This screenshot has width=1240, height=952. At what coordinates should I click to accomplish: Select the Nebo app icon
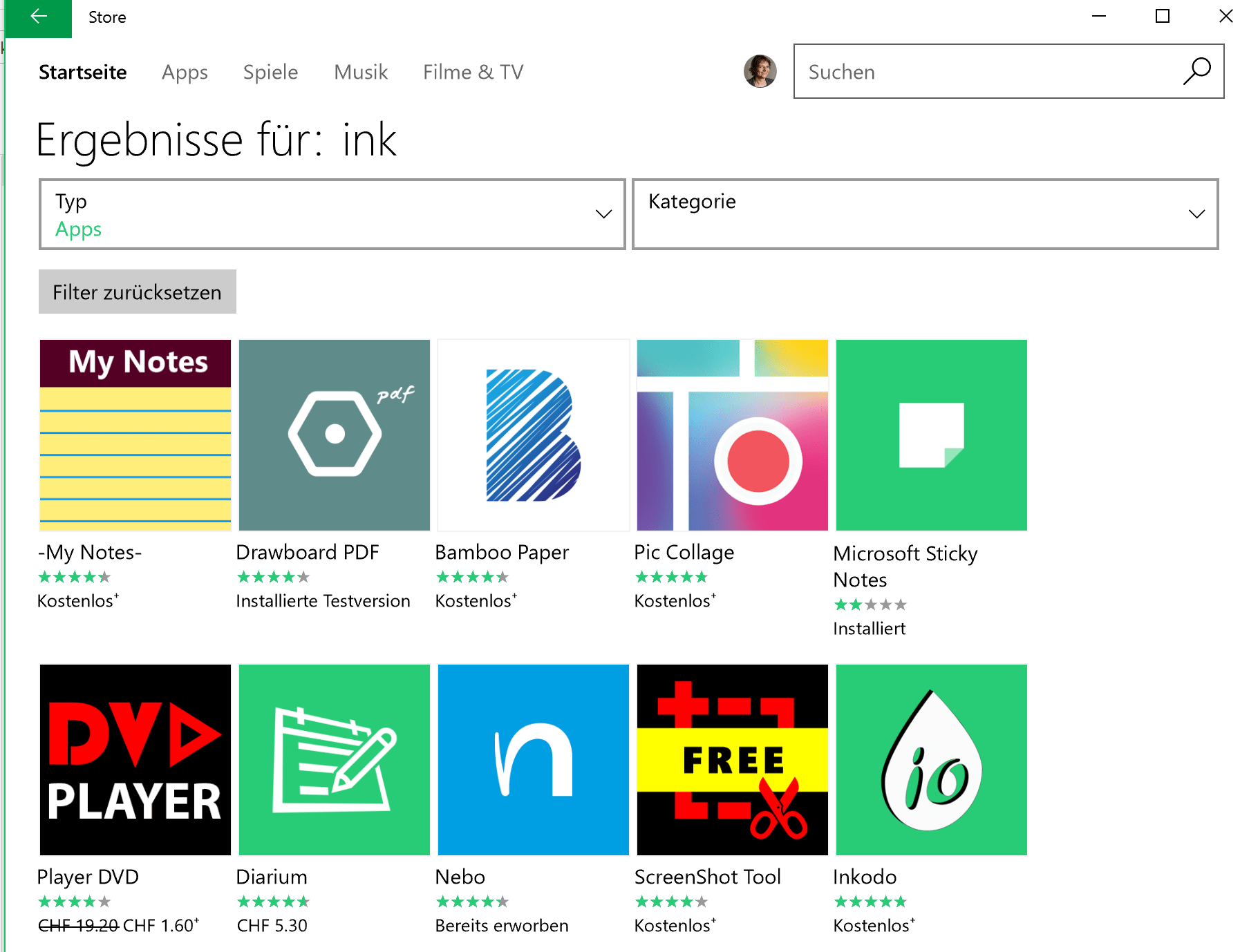532,759
